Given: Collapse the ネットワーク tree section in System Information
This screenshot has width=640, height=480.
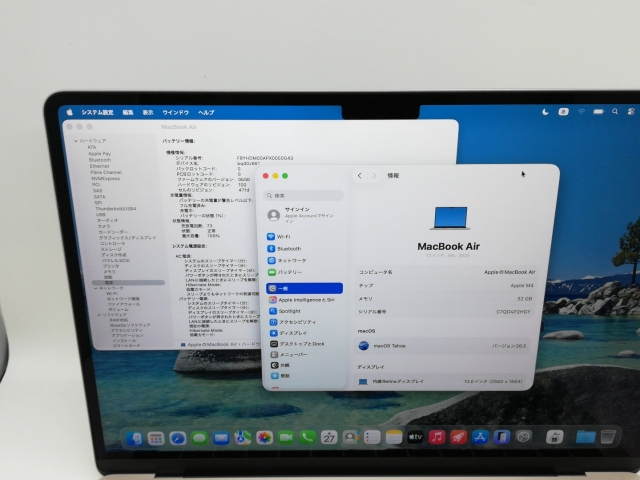Looking at the screenshot, I should (x=96, y=288).
